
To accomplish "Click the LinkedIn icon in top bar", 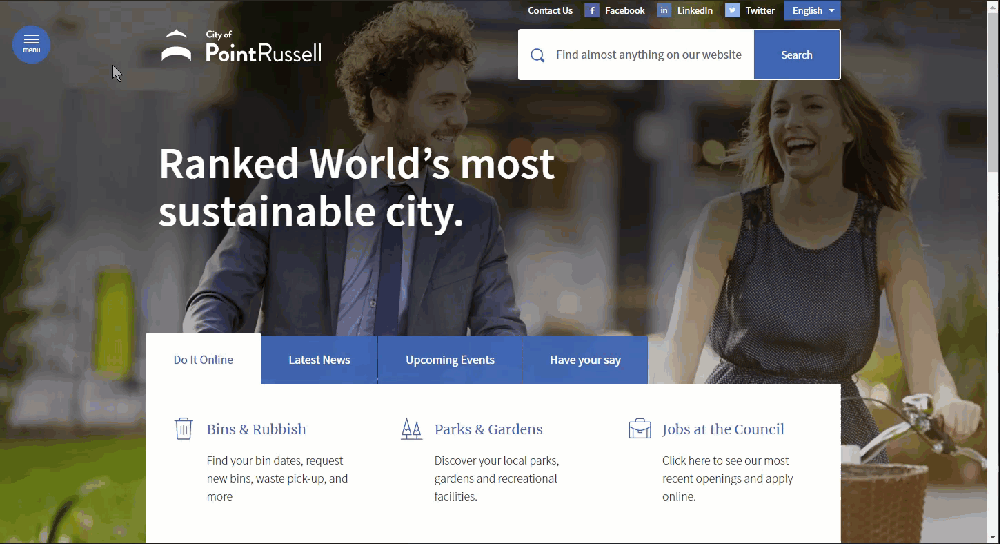I will 664,11.
